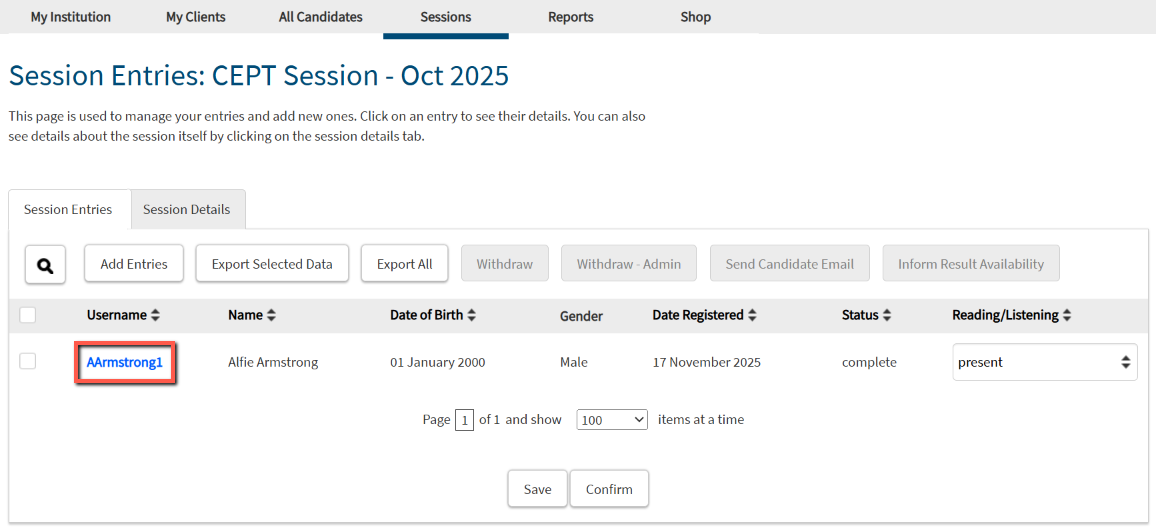The width and height of the screenshot is (1156, 530).
Task: Open items per page dropdown showing 100
Action: coord(612,420)
